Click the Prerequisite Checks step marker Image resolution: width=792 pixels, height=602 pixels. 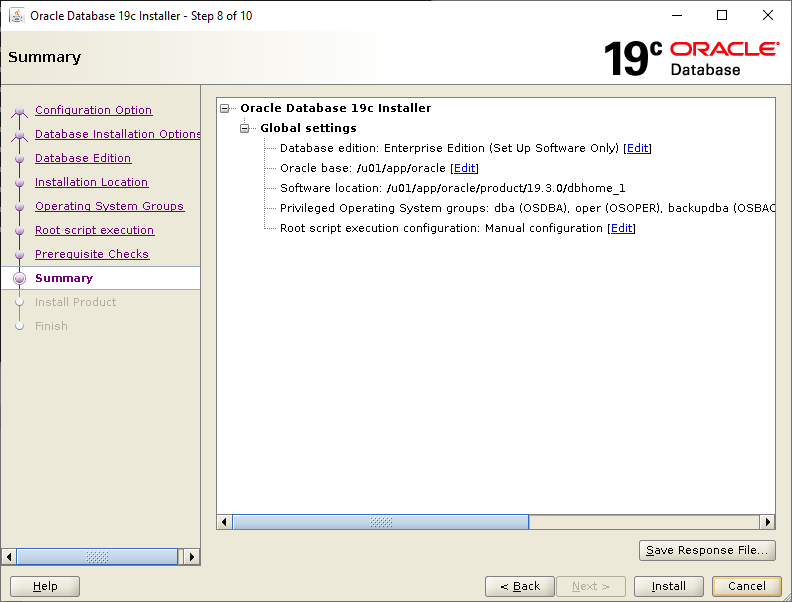19,255
